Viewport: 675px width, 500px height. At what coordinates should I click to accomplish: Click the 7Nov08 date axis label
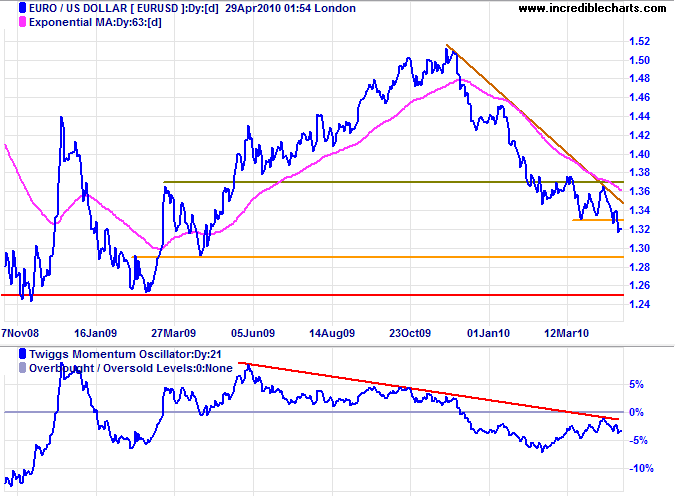coord(20,333)
